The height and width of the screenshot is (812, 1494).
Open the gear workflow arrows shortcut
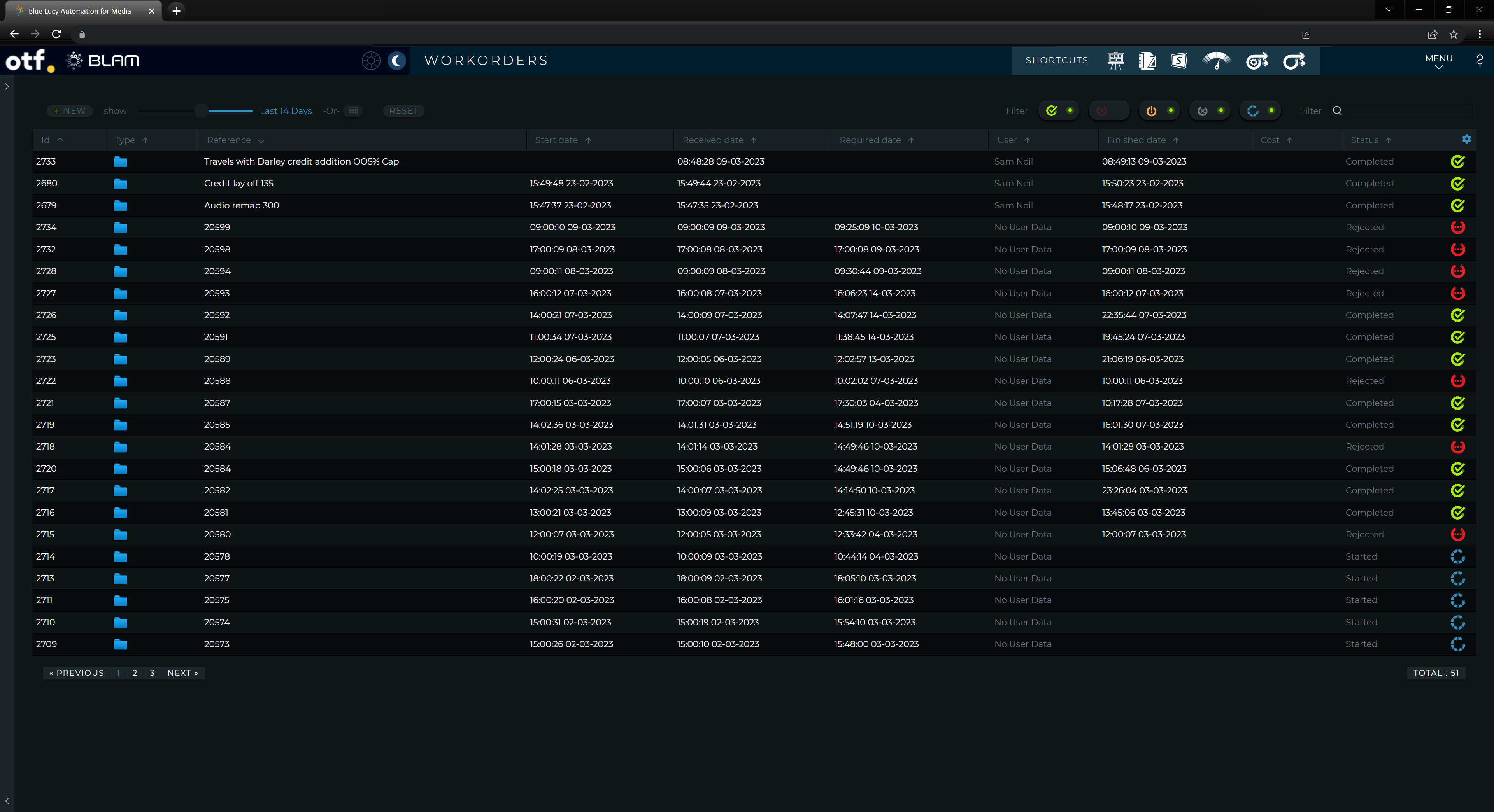coord(1256,60)
